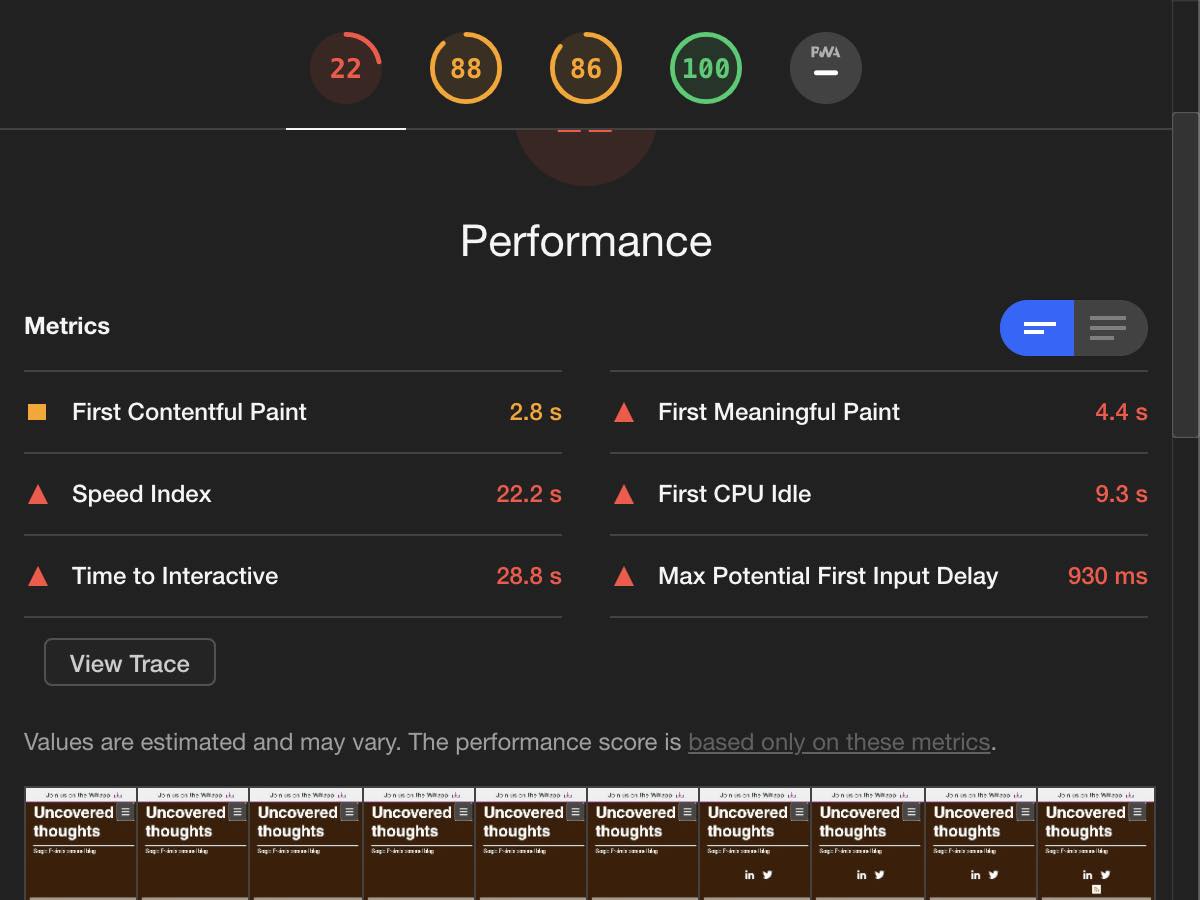Click the 28.8 s value
1200x900 pixels.
(529, 576)
